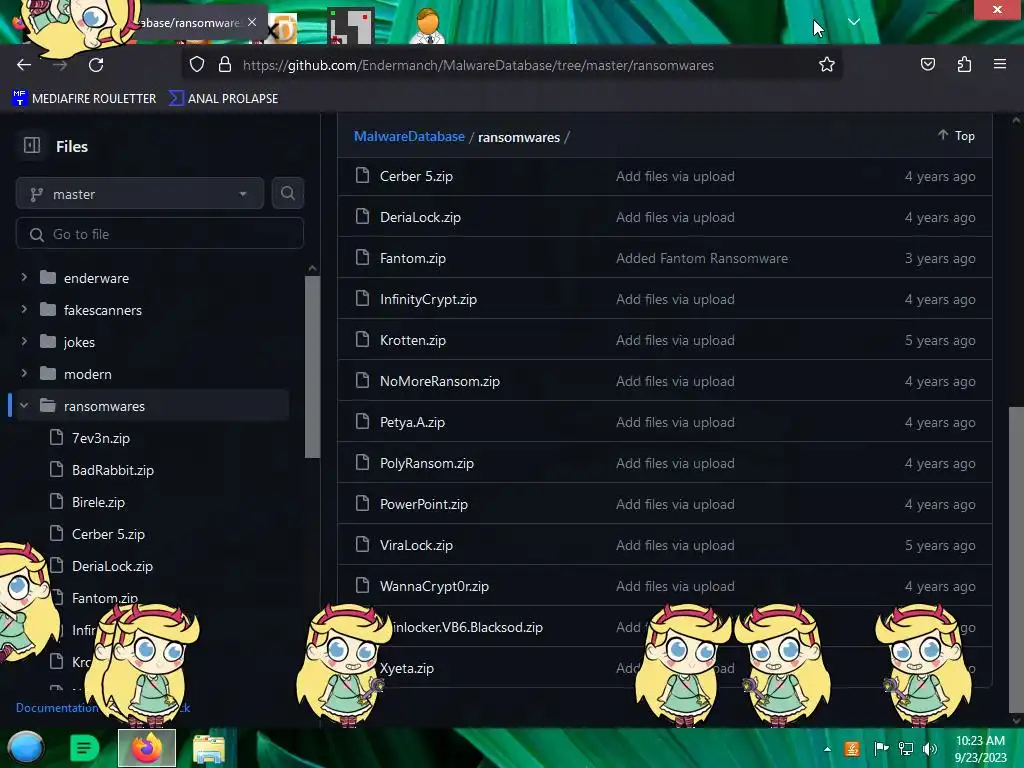Open WannaCrypt0r.zip file entry
This screenshot has height=768, width=1024.
point(434,586)
